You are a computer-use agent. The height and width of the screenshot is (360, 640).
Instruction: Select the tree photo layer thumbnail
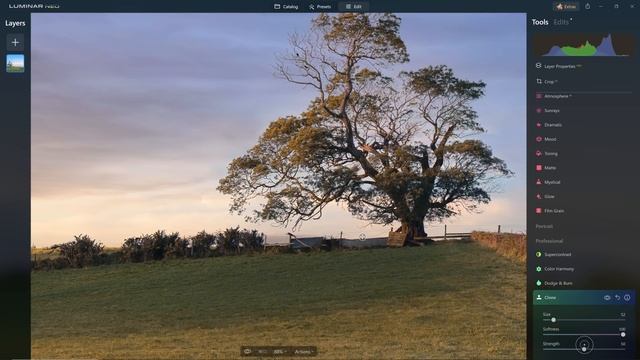pos(15,63)
